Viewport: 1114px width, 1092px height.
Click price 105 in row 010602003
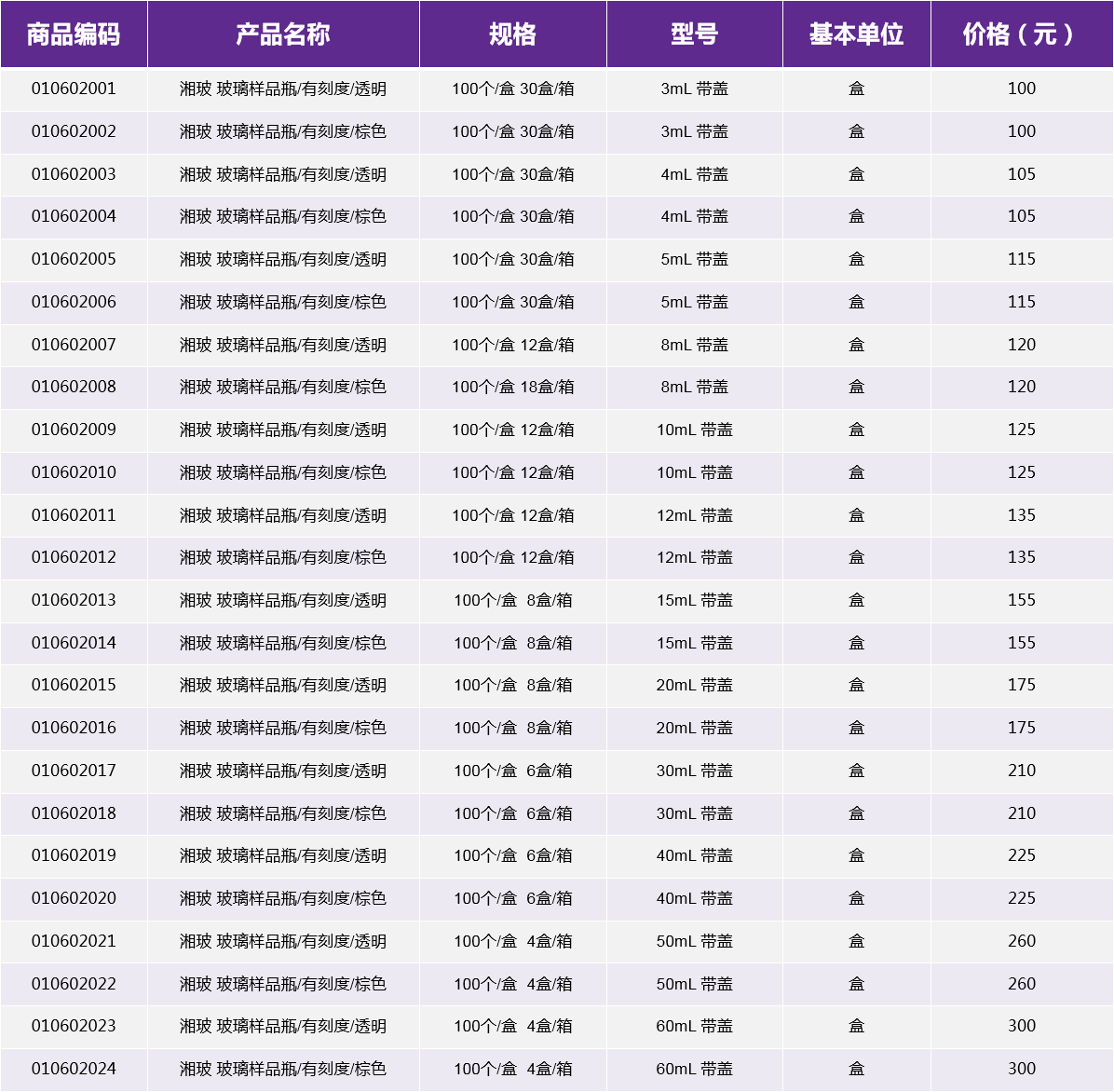(x=1022, y=174)
